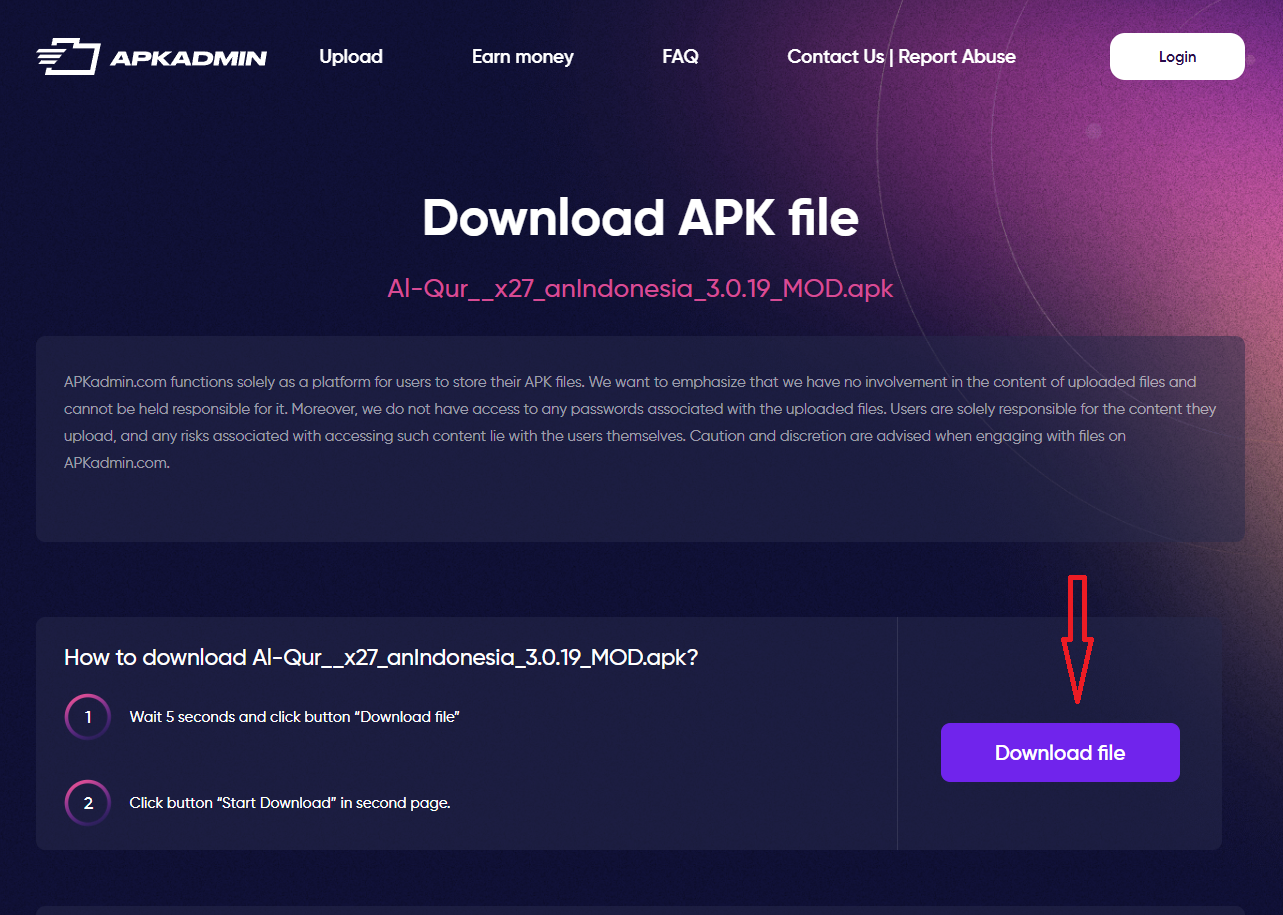Click the Login button
Screen dimensions: 1283x915
click(1177, 57)
